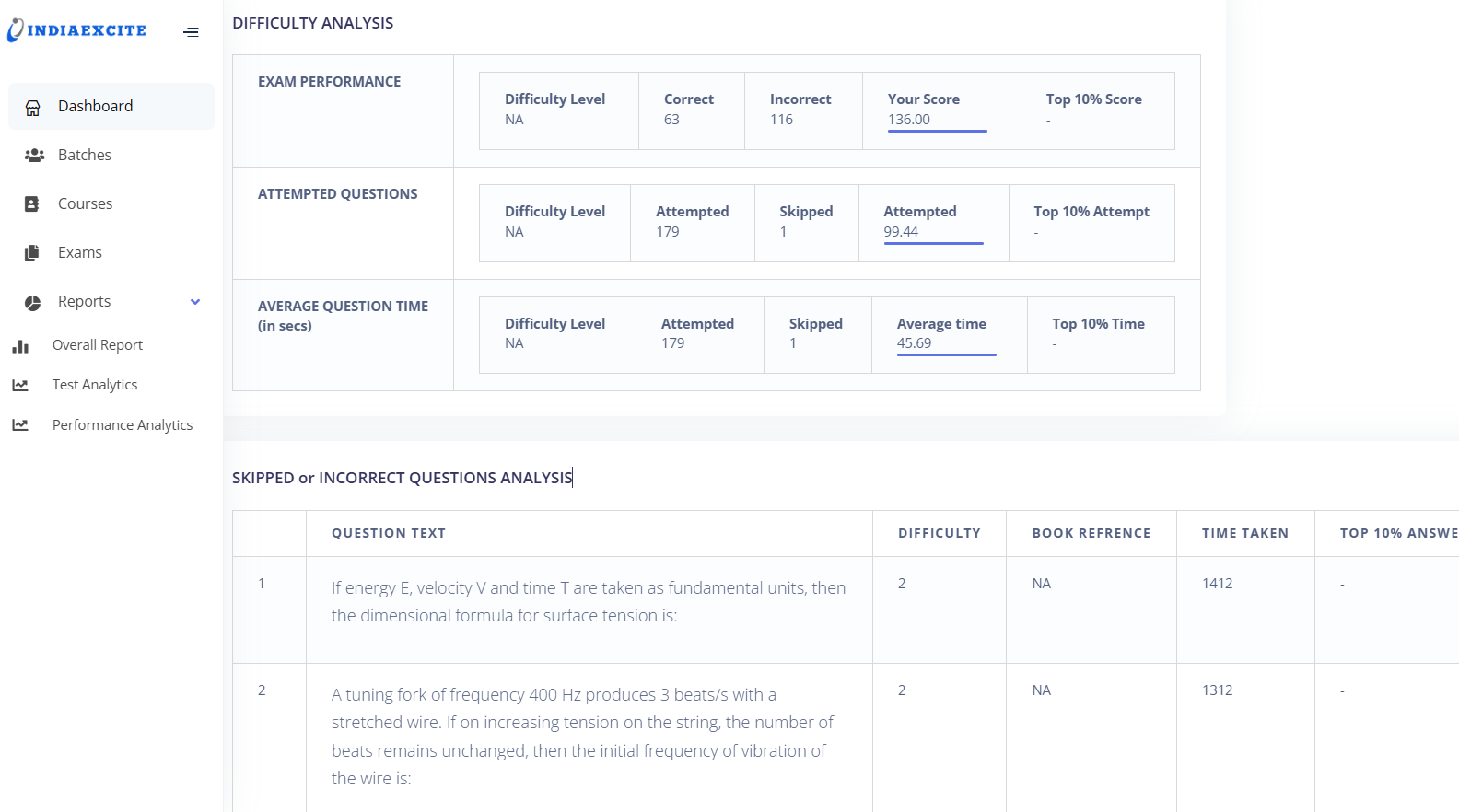Click the Overall Report bar chart icon
The width and height of the screenshot is (1459, 812).
(x=20, y=346)
